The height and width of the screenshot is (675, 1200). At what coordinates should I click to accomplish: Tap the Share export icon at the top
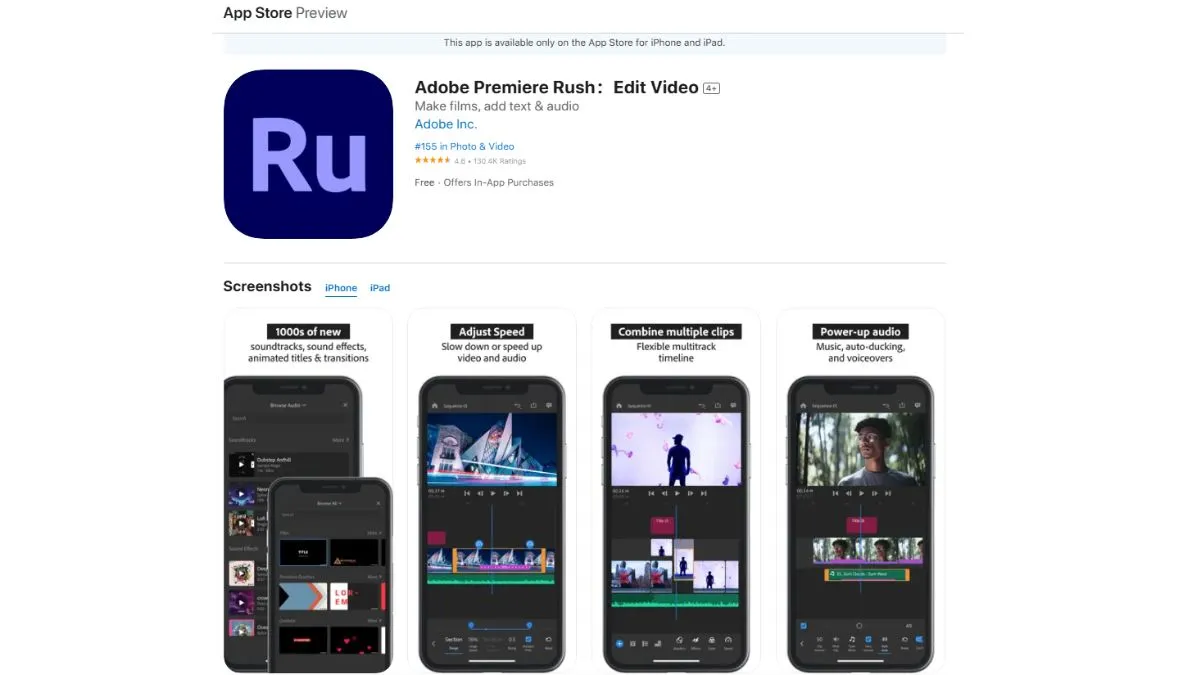pos(534,404)
